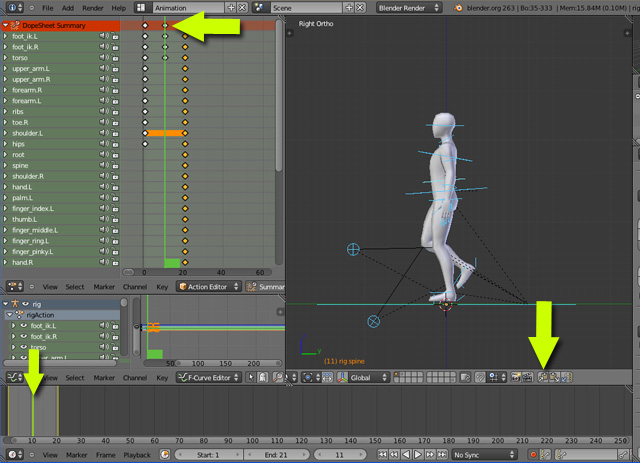Image resolution: width=640 pixels, height=463 pixels.
Task: Click the dope sheet vertical scrollbar
Action: (279, 96)
